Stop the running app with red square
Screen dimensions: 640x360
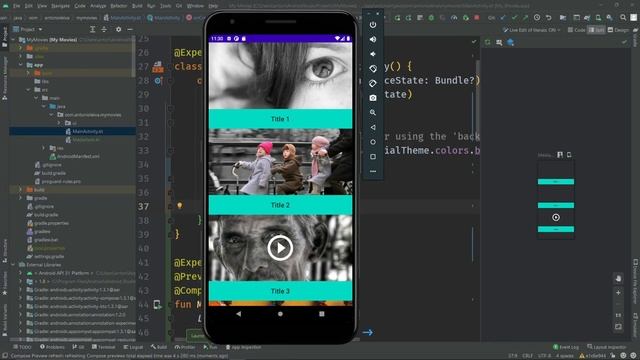pyautogui.click(x=477, y=18)
